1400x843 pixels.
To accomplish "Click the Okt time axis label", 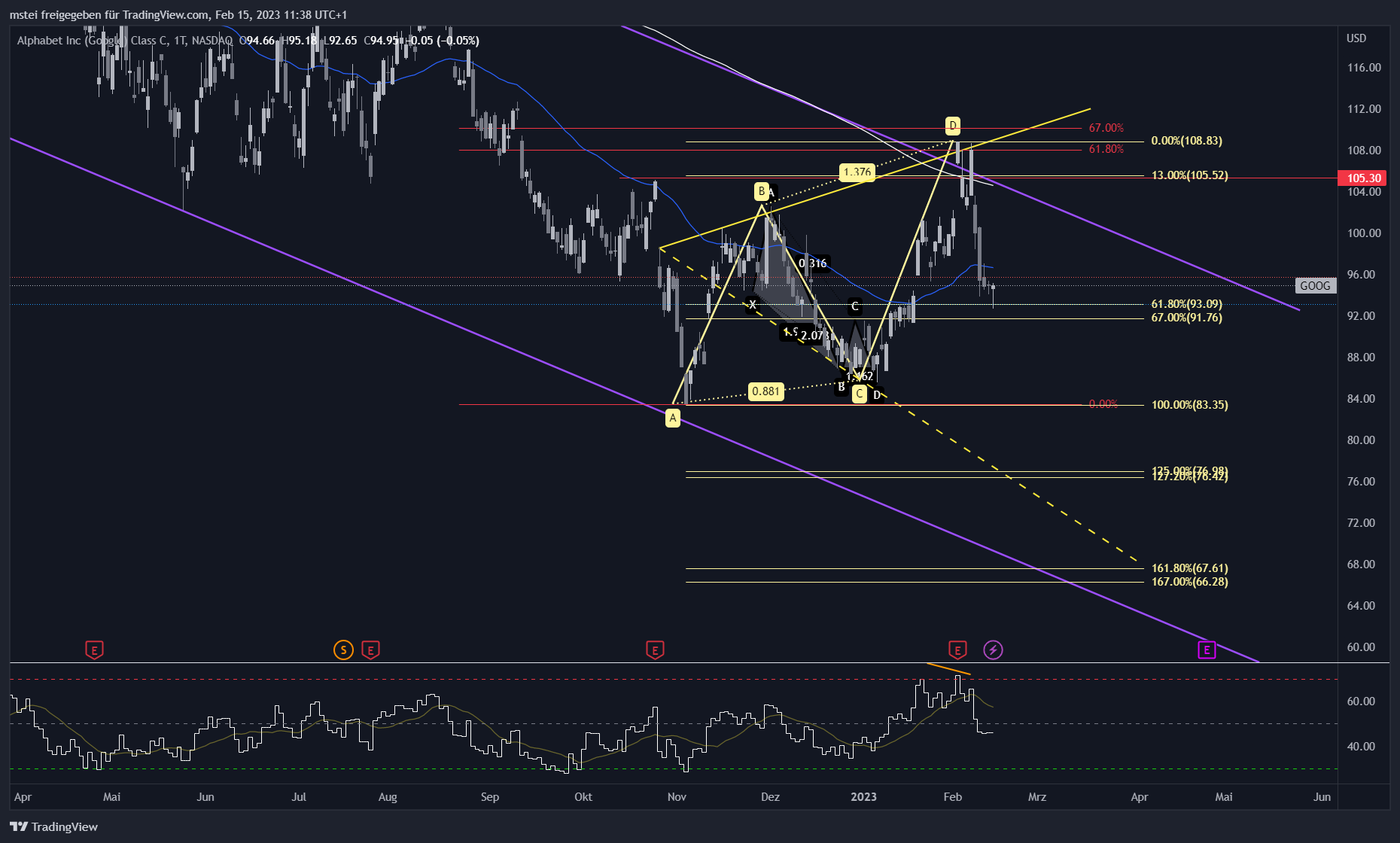I will pyautogui.click(x=583, y=797).
